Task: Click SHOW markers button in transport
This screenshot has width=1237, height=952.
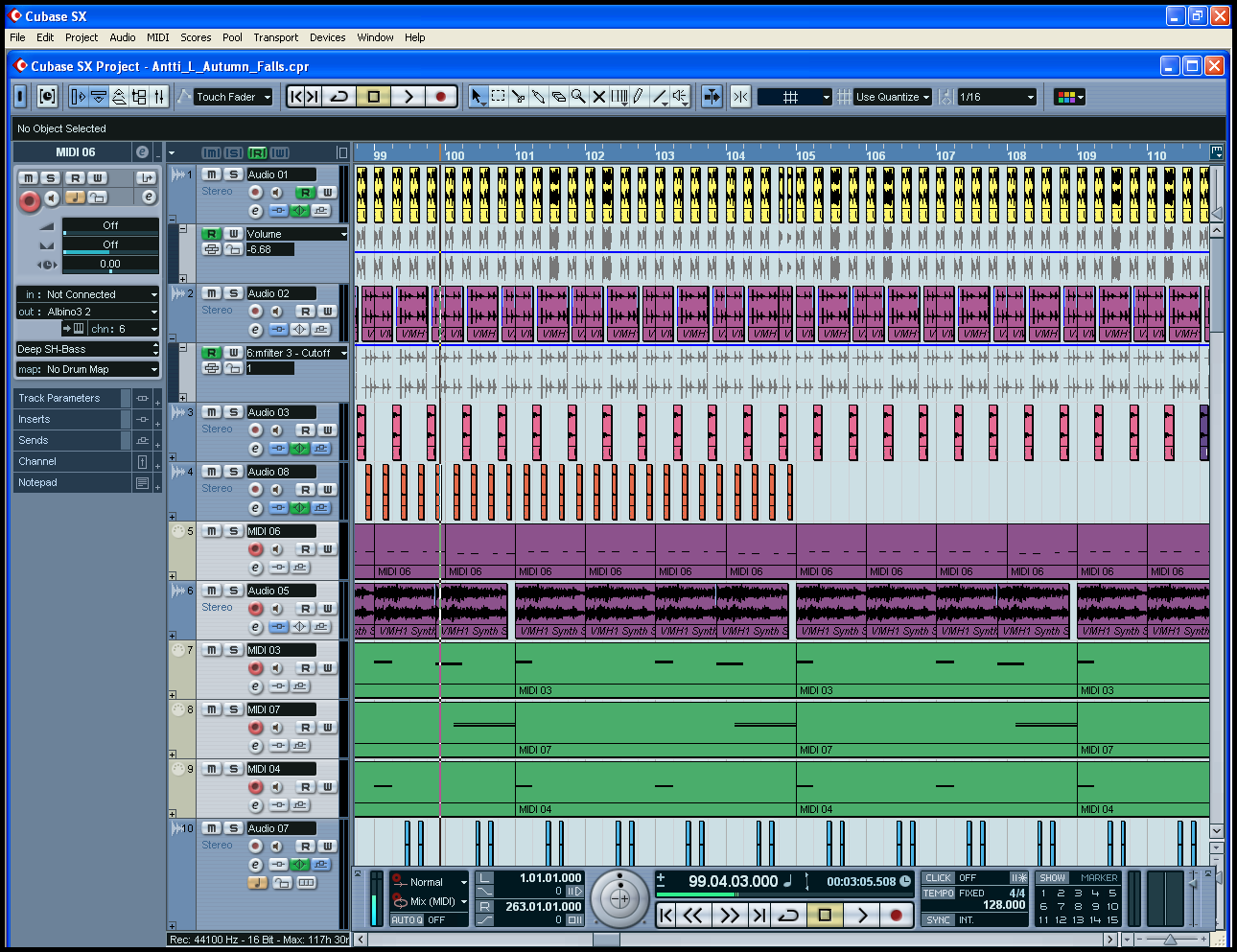Action: pyautogui.click(x=1052, y=877)
